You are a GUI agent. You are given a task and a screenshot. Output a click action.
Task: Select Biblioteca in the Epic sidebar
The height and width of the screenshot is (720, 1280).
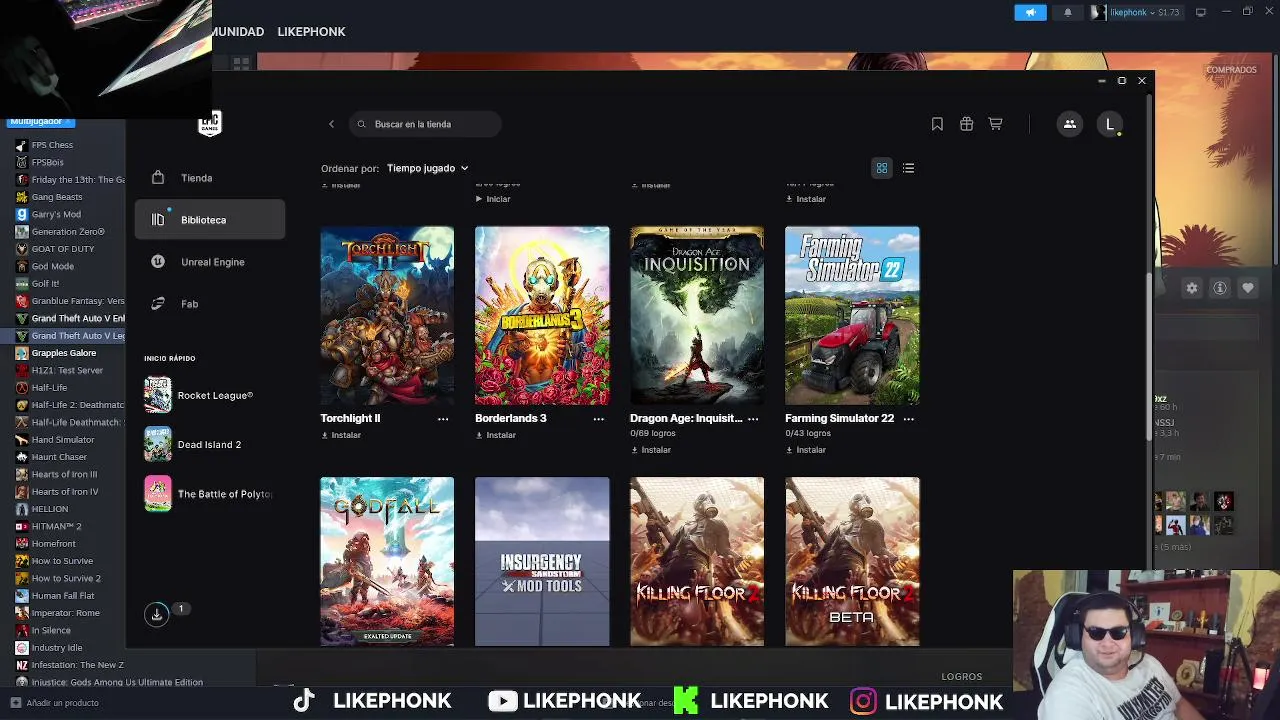[x=210, y=220]
